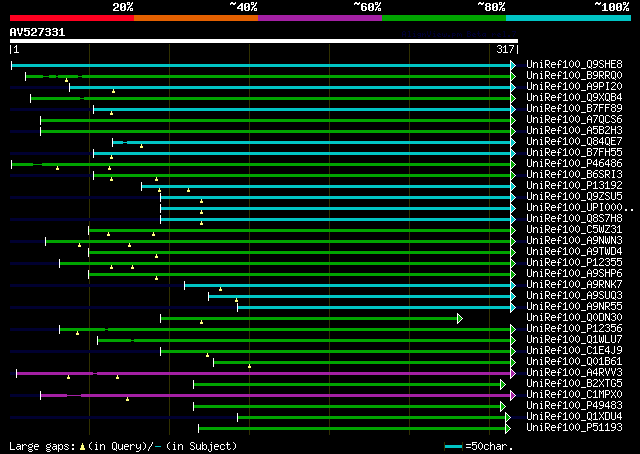Select the UniRef100_P12356 label
This screenshot has width=640, height=454.
click(x=574, y=329)
